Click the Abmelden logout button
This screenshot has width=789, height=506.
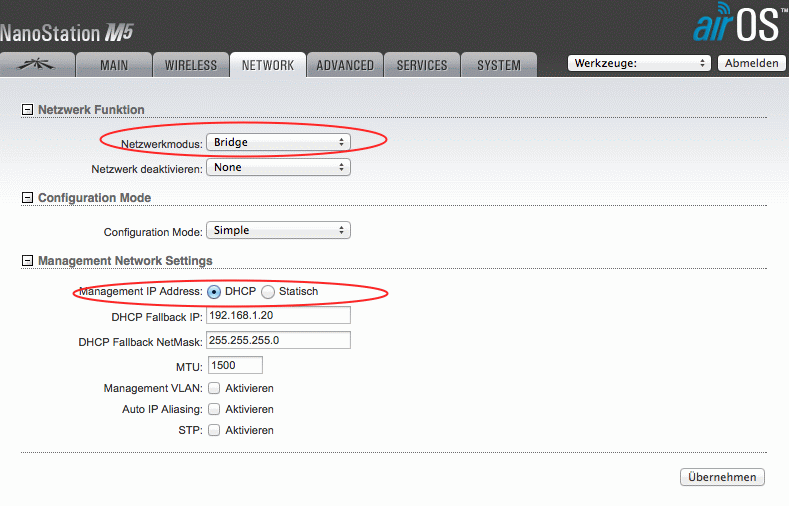coord(751,63)
